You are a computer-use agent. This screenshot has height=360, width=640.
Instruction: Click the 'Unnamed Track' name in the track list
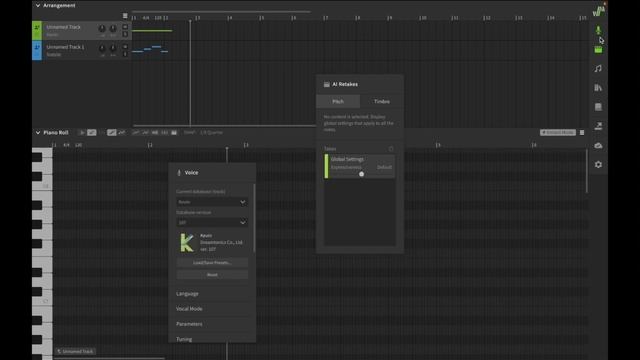[x=63, y=27]
